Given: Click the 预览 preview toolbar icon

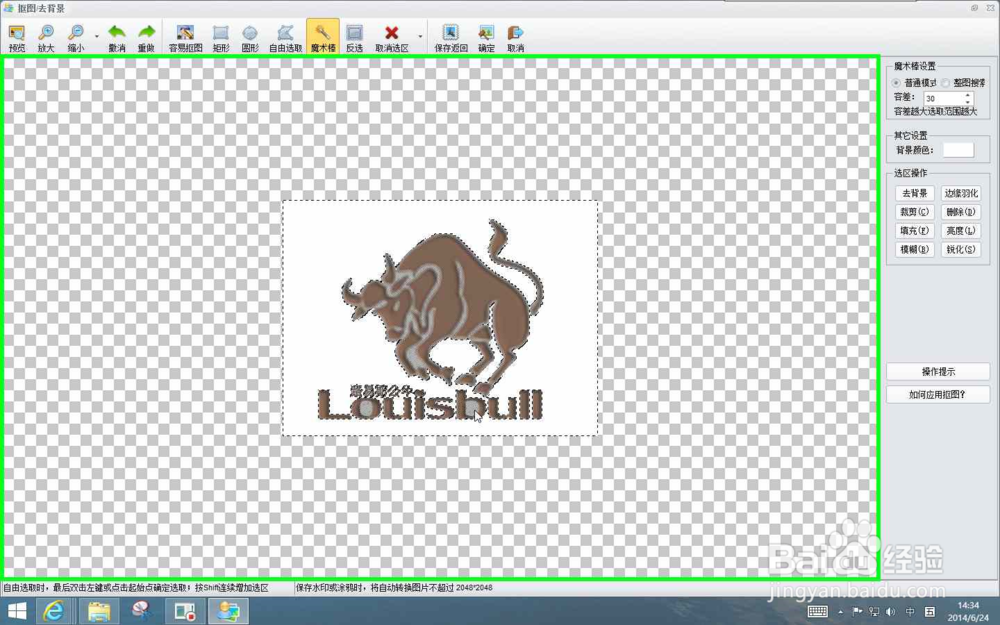Looking at the screenshot, I should tap(17, 38).
